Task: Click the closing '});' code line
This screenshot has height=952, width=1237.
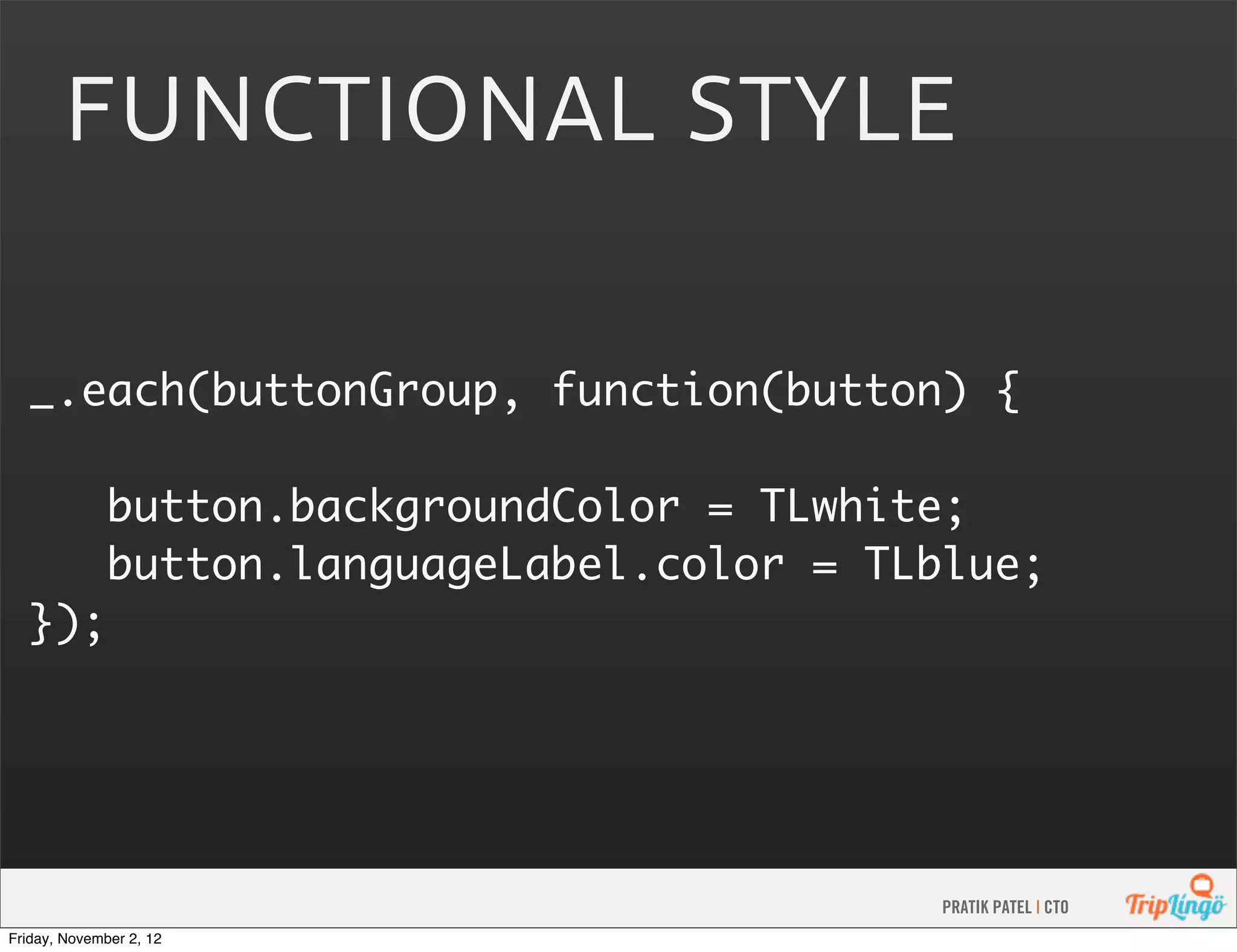Action: point(66,623)
